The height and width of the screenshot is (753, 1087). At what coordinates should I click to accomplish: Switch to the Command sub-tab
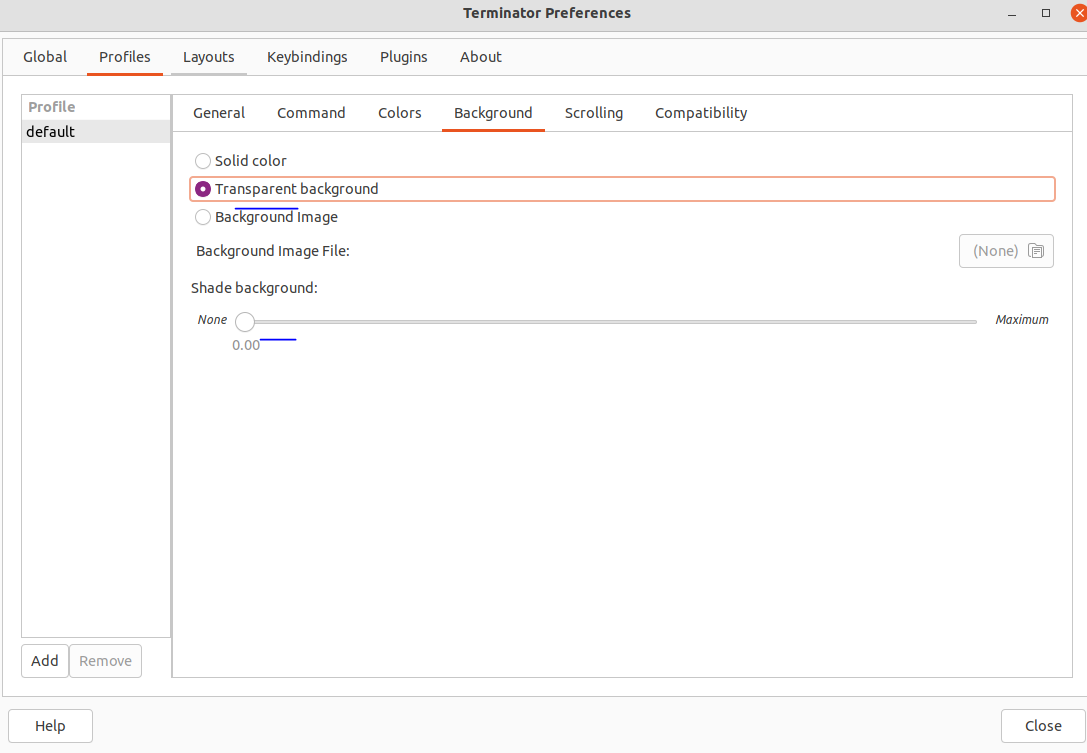click(x=311, y=113)
